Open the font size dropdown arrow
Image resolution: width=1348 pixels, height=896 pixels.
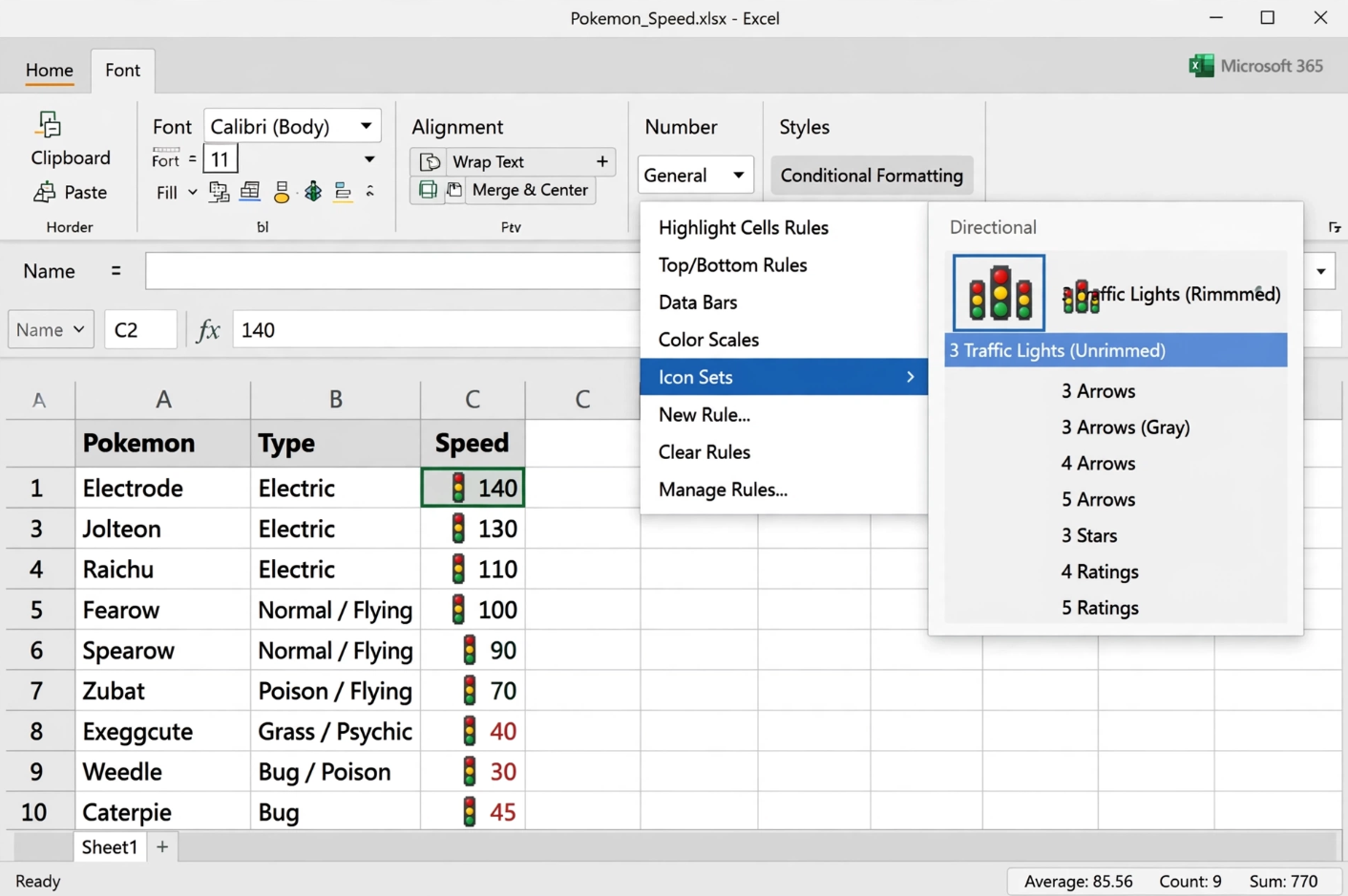[369, 159]
